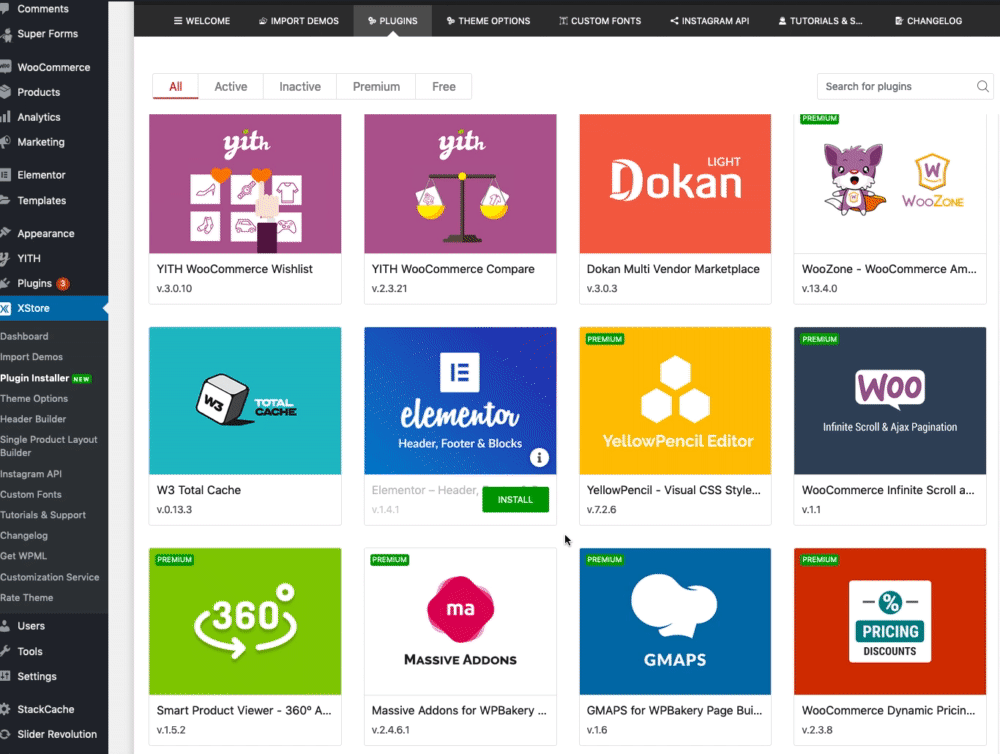Open Get WPML submenu link
This screenshot has height=754, width=1000.
click(24, 556)
